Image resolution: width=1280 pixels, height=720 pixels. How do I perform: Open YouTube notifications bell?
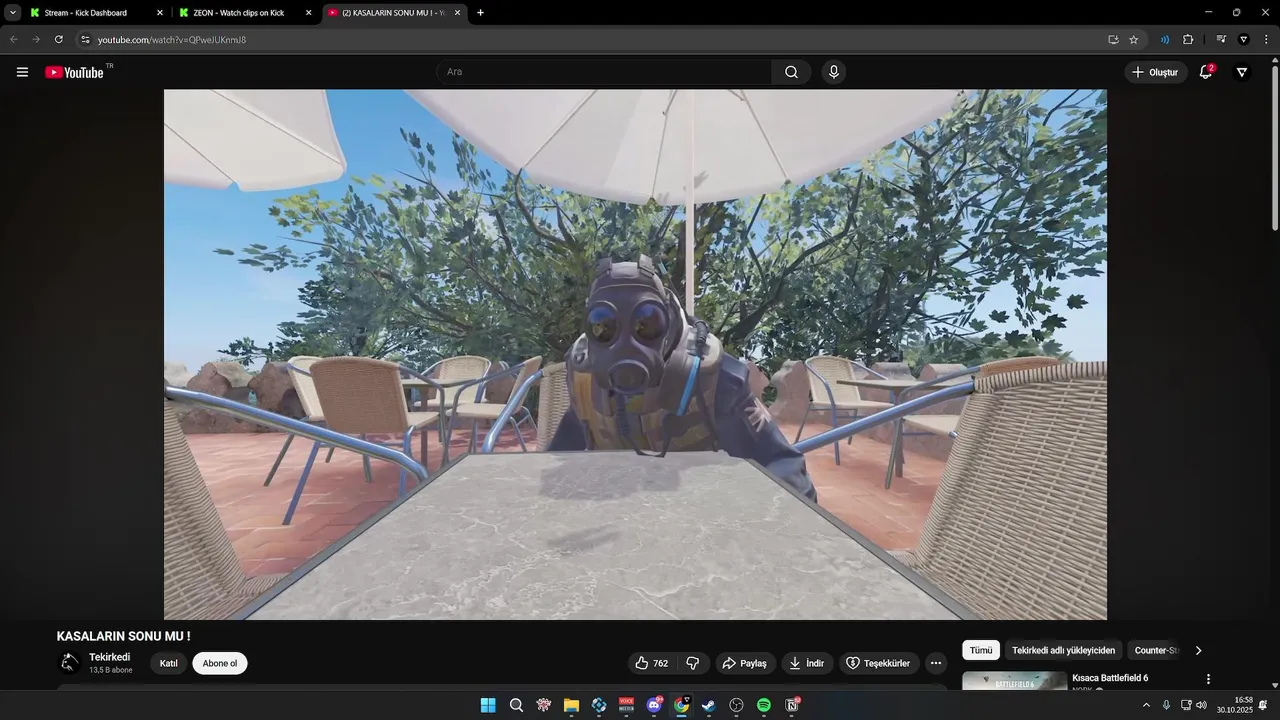[1206, 72]
